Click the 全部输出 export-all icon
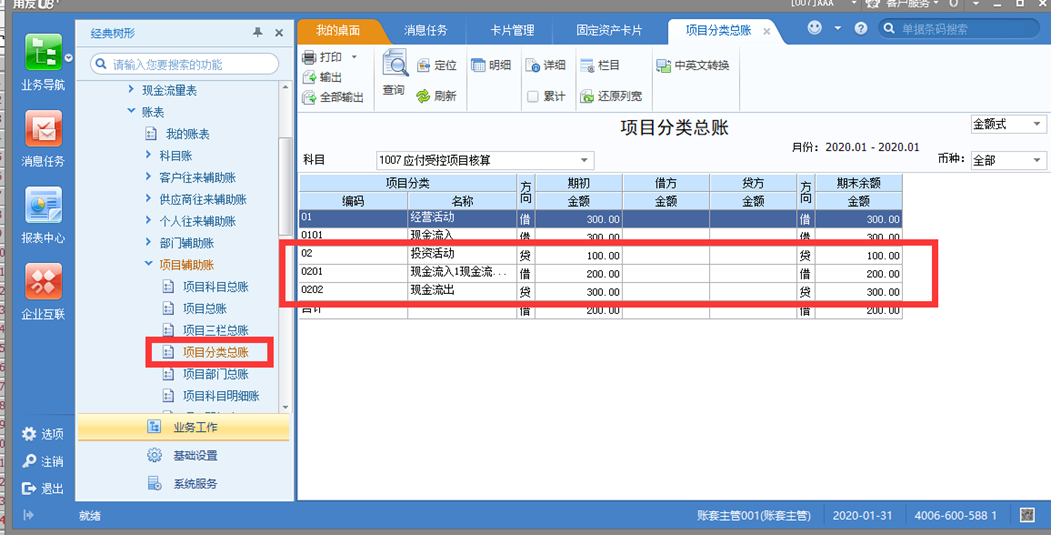 click(x=309, y=98)
